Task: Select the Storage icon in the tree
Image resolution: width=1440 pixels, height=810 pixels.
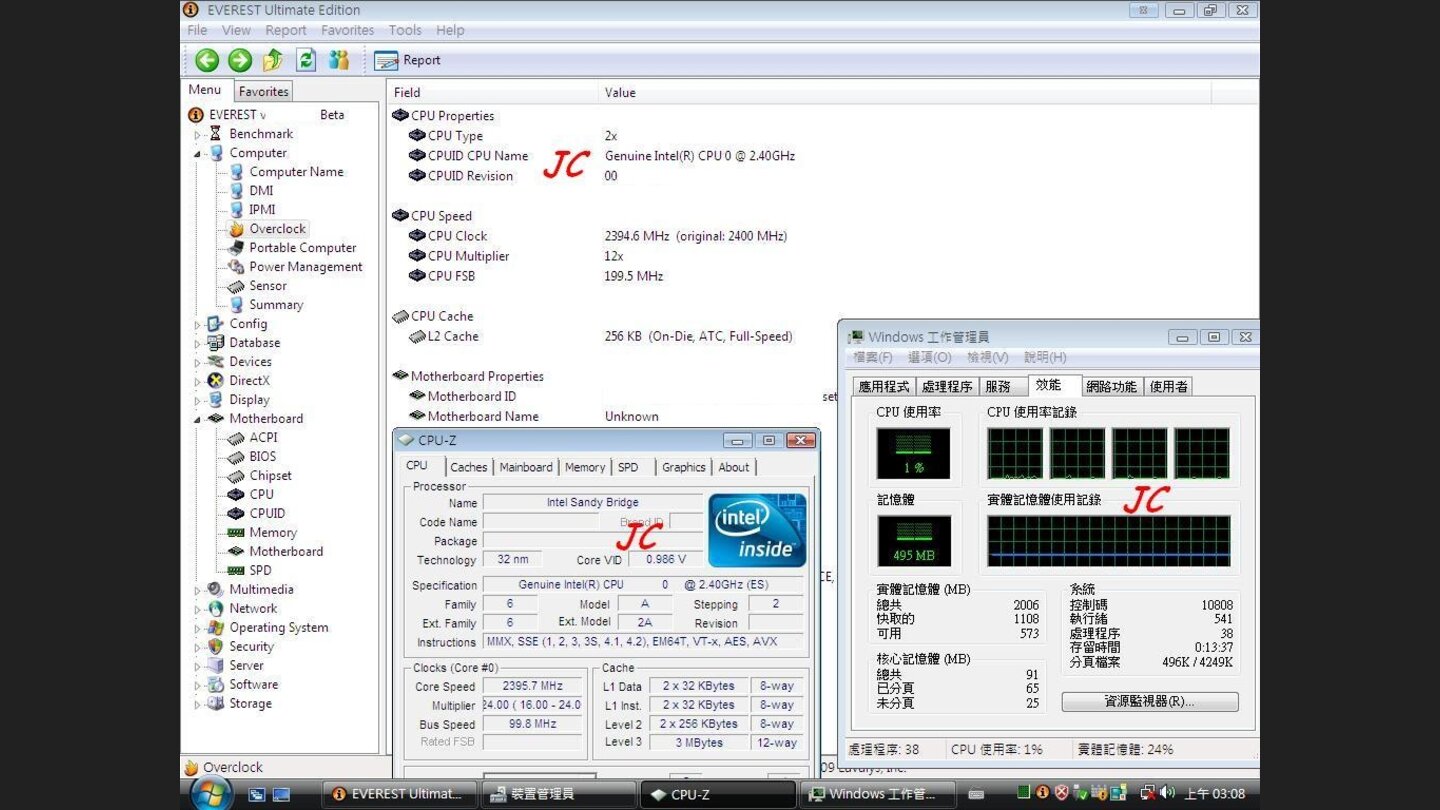Action: coord(215,704)
